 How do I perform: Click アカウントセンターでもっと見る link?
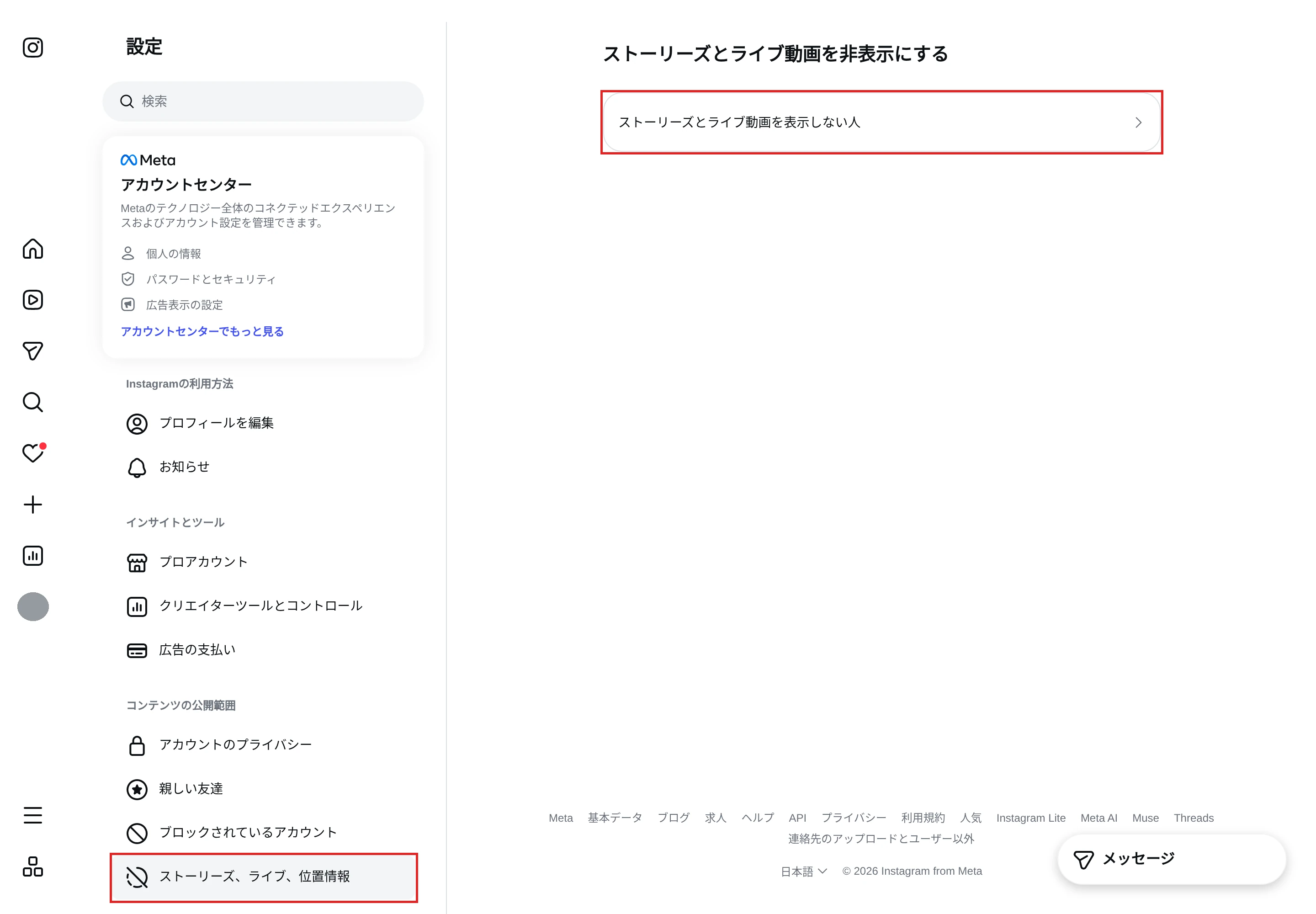pos(202,332)
